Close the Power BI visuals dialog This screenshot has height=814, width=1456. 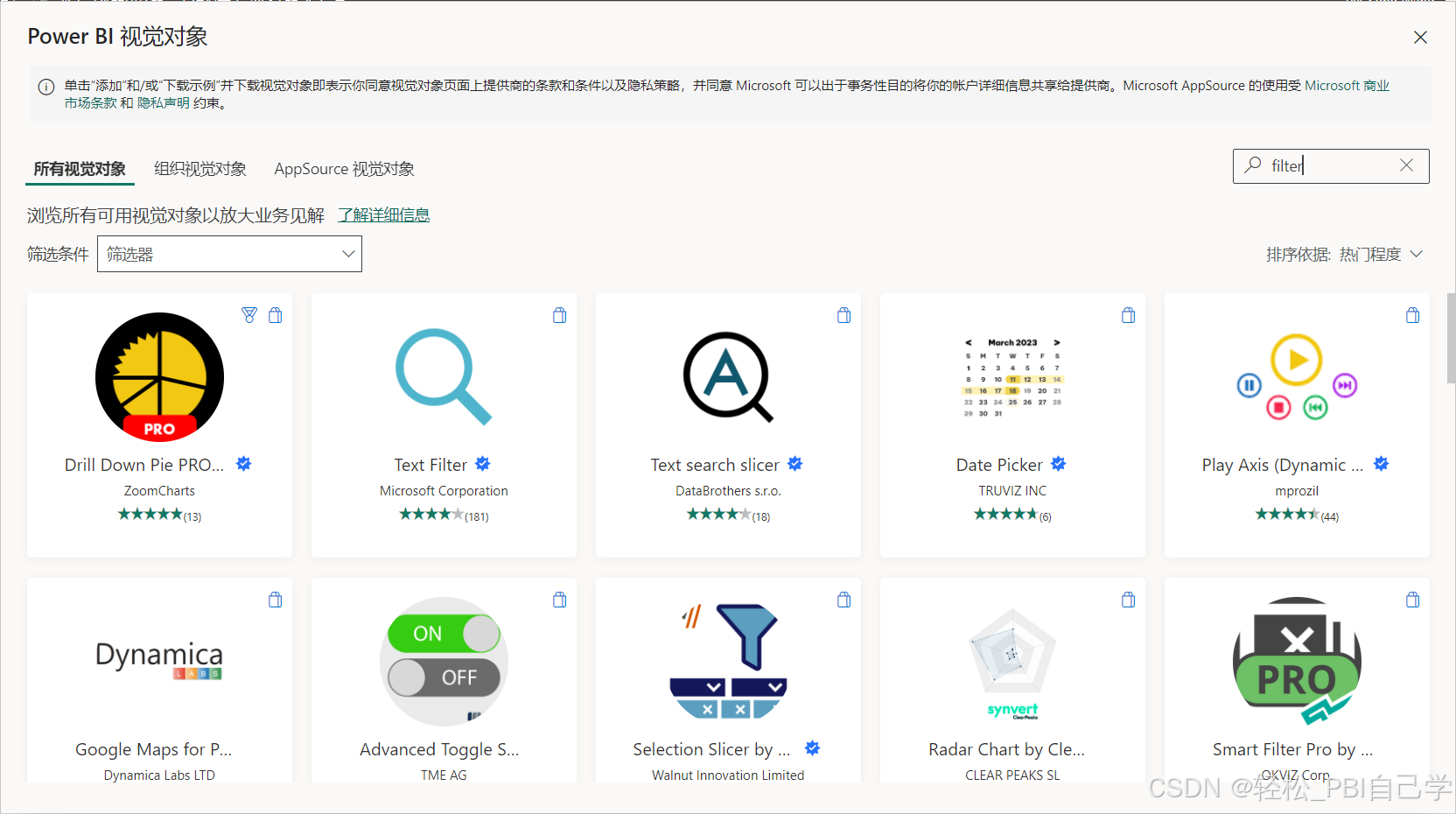[x=1420, y=37]
